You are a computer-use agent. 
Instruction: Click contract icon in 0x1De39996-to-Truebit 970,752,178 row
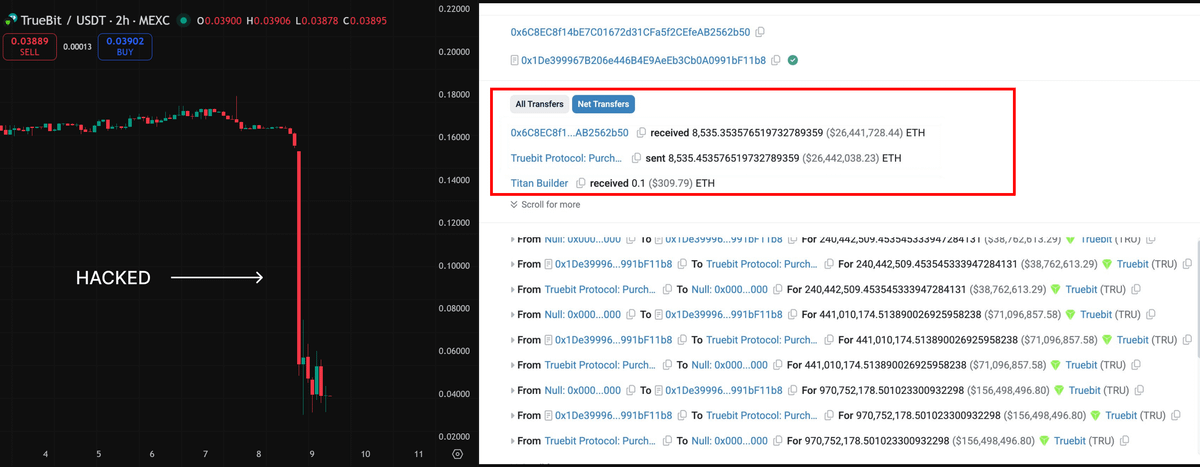tap(550, 415)
